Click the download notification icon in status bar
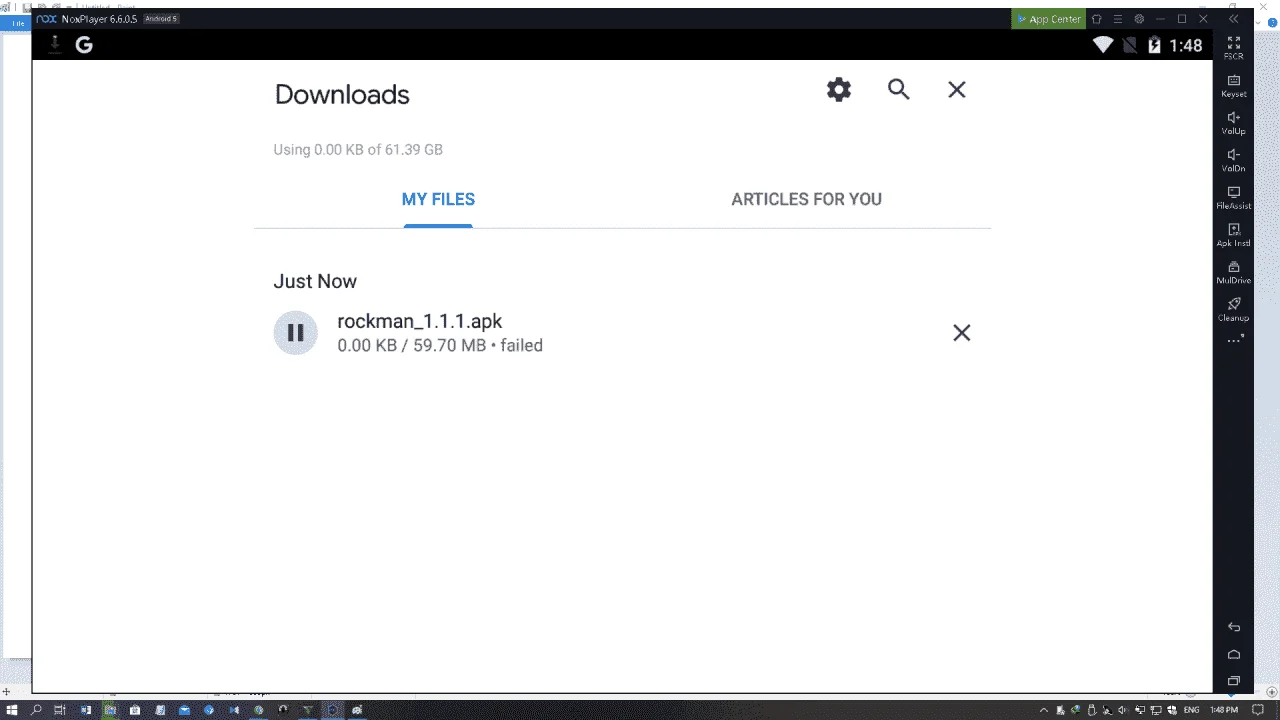The height and width of the screenshot is (720, 1280). coord(55,44)
